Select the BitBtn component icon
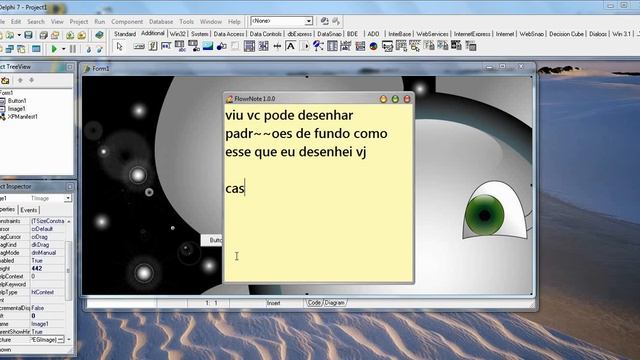Viewport: 640px width, 360px height. coord(139,46)
